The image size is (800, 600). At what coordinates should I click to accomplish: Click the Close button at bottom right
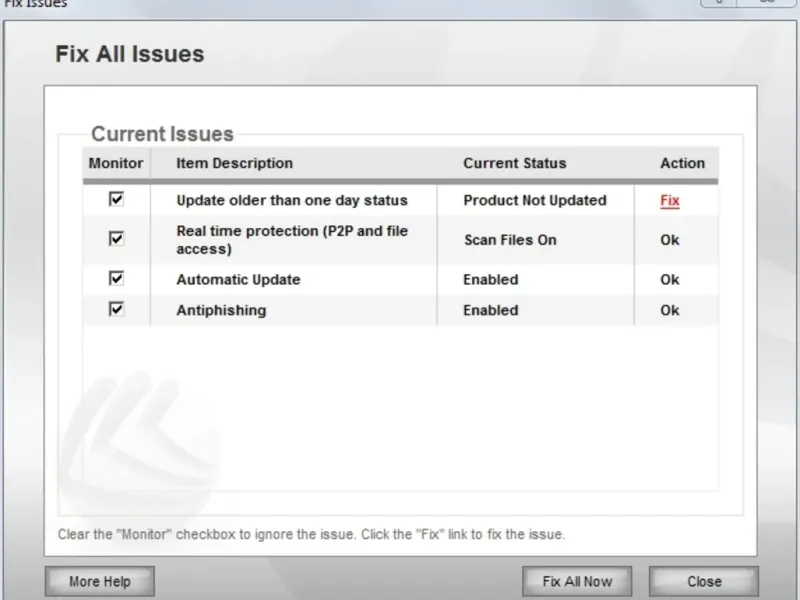tap(704, 581)
